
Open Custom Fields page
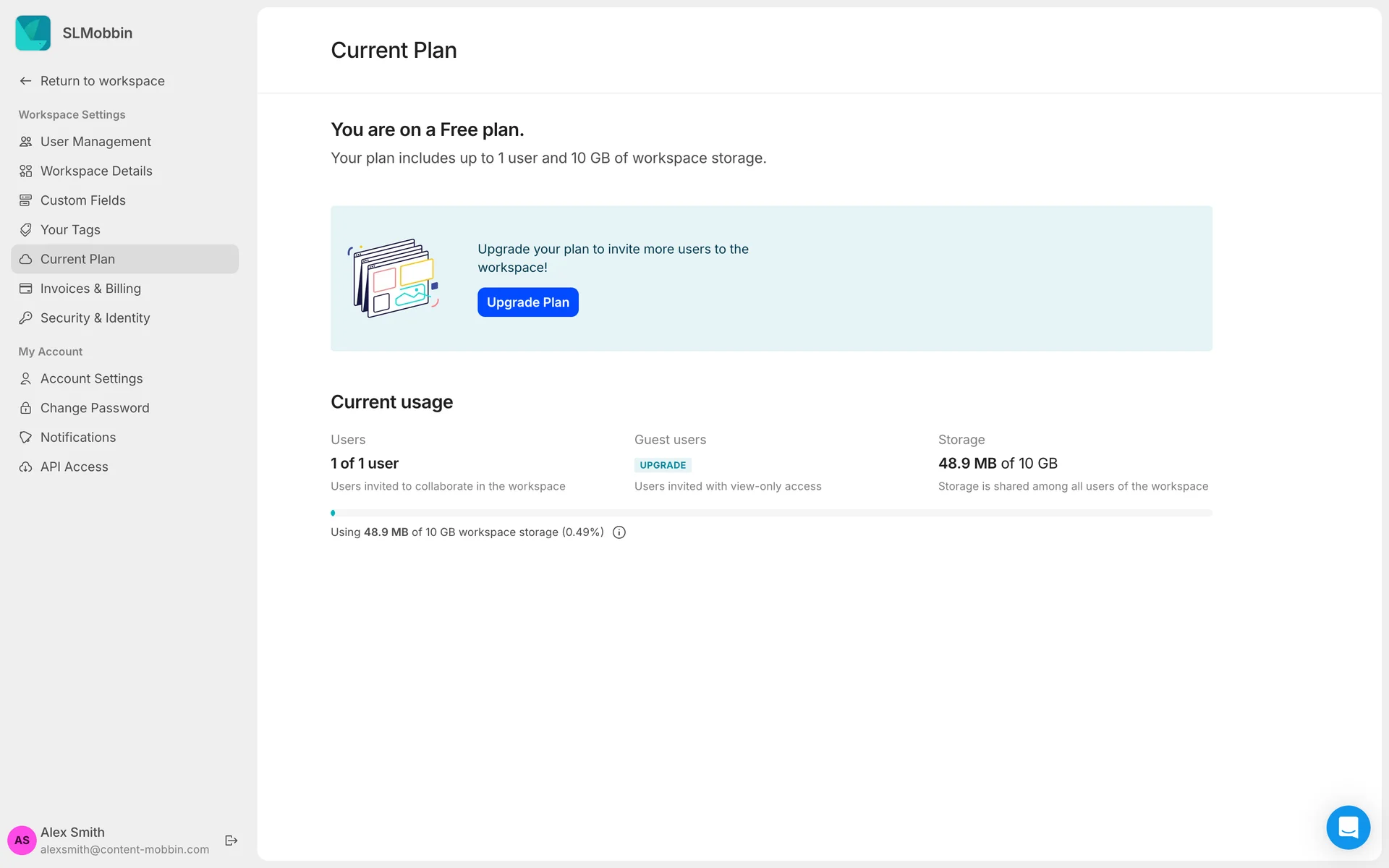coord(83,200)
